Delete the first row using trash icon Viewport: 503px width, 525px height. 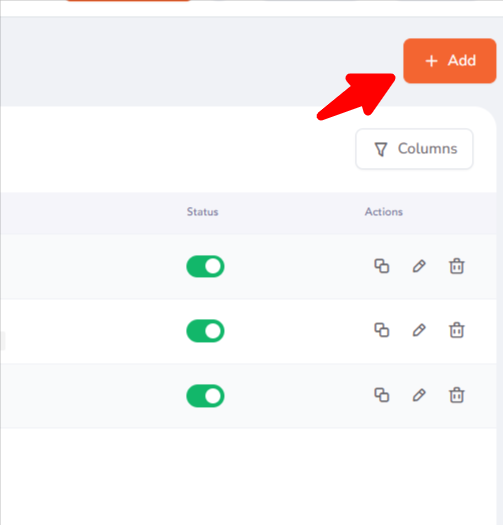click(456, 266)
